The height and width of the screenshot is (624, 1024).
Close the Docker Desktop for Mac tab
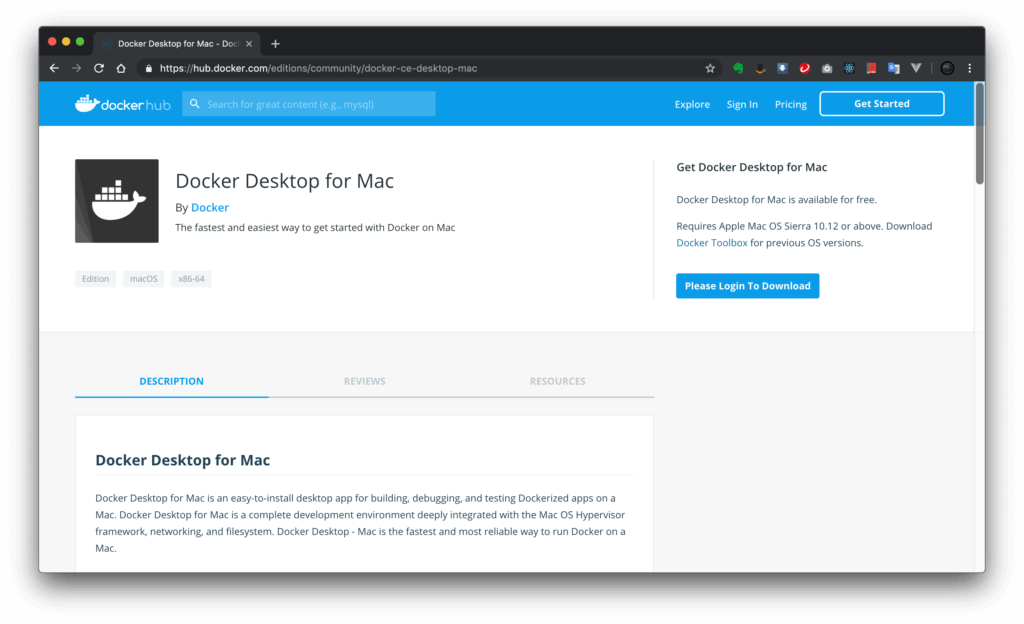249,44
